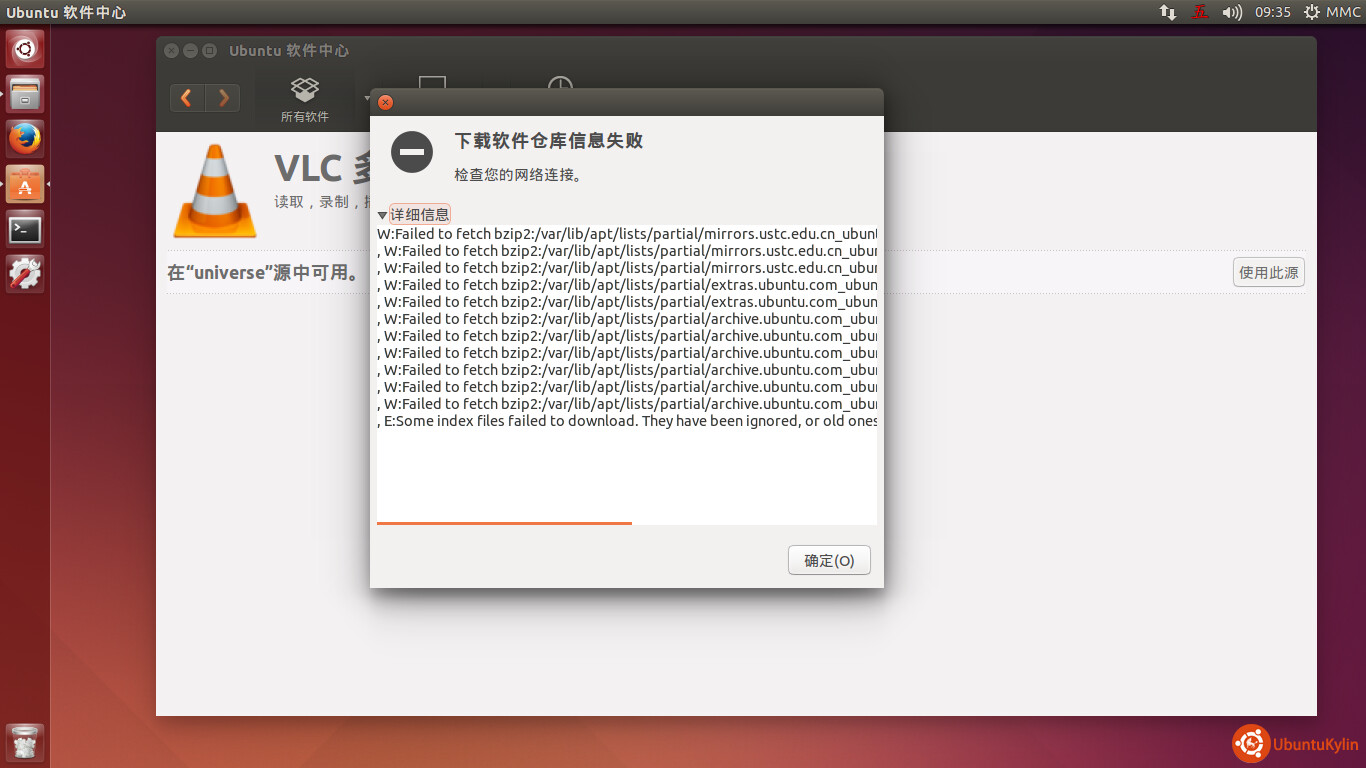Click the 确定(O) button in the error dialog

[829, 561]
